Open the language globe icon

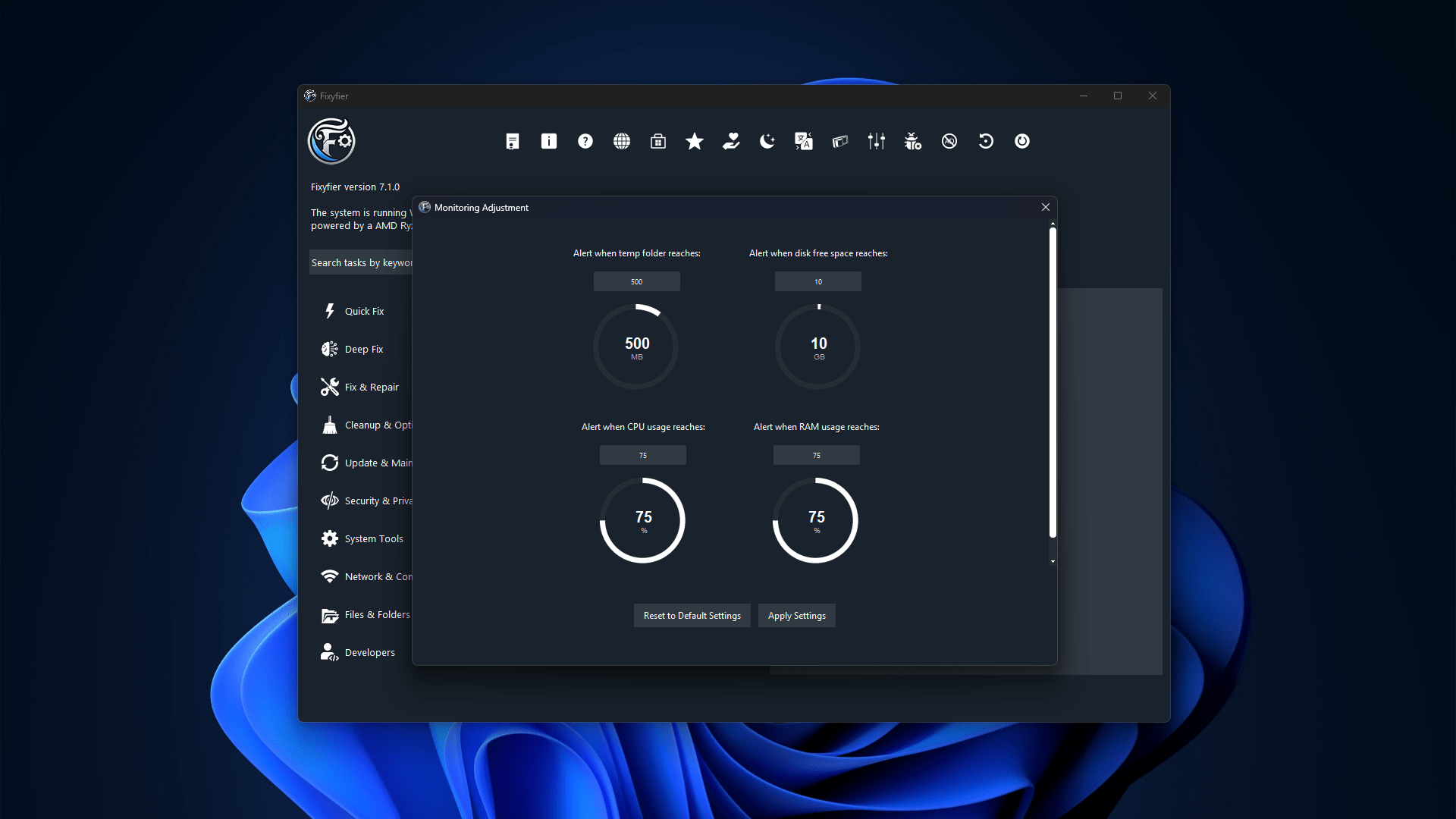click(621, 141)
